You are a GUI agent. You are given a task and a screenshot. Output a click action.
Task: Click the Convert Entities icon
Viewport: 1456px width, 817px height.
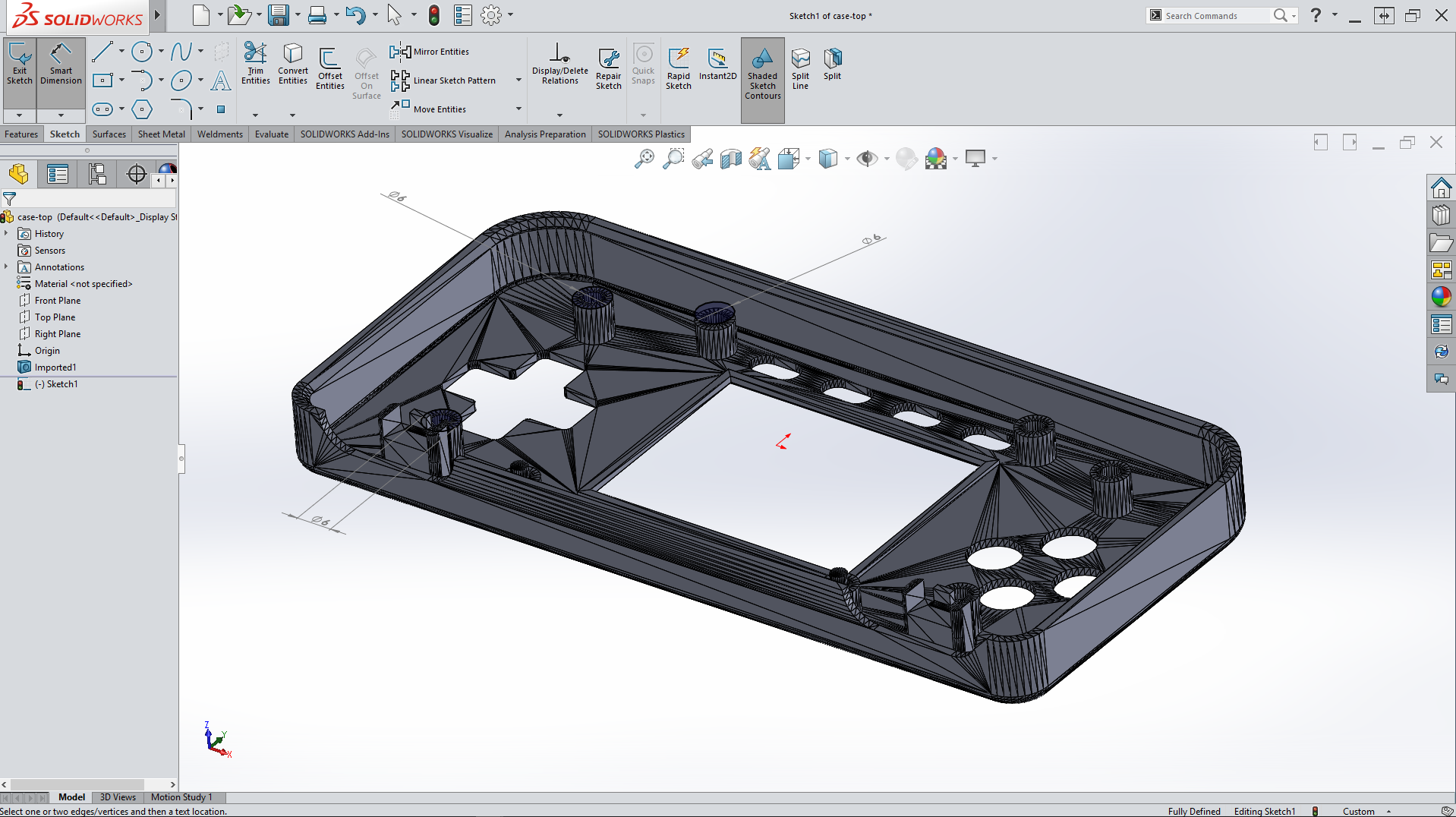pyautogui.click(x=292, y=64)
